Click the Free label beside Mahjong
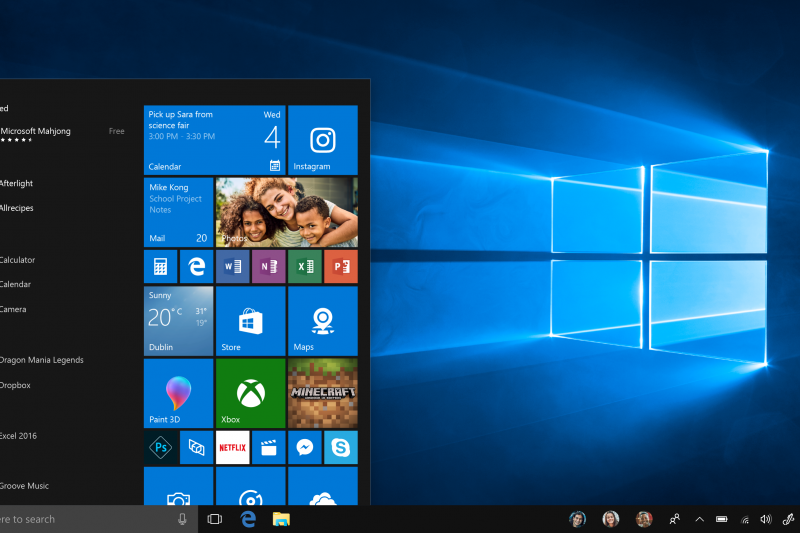The width and height of the screenshot is (800, 533). [x=116, y=131]
